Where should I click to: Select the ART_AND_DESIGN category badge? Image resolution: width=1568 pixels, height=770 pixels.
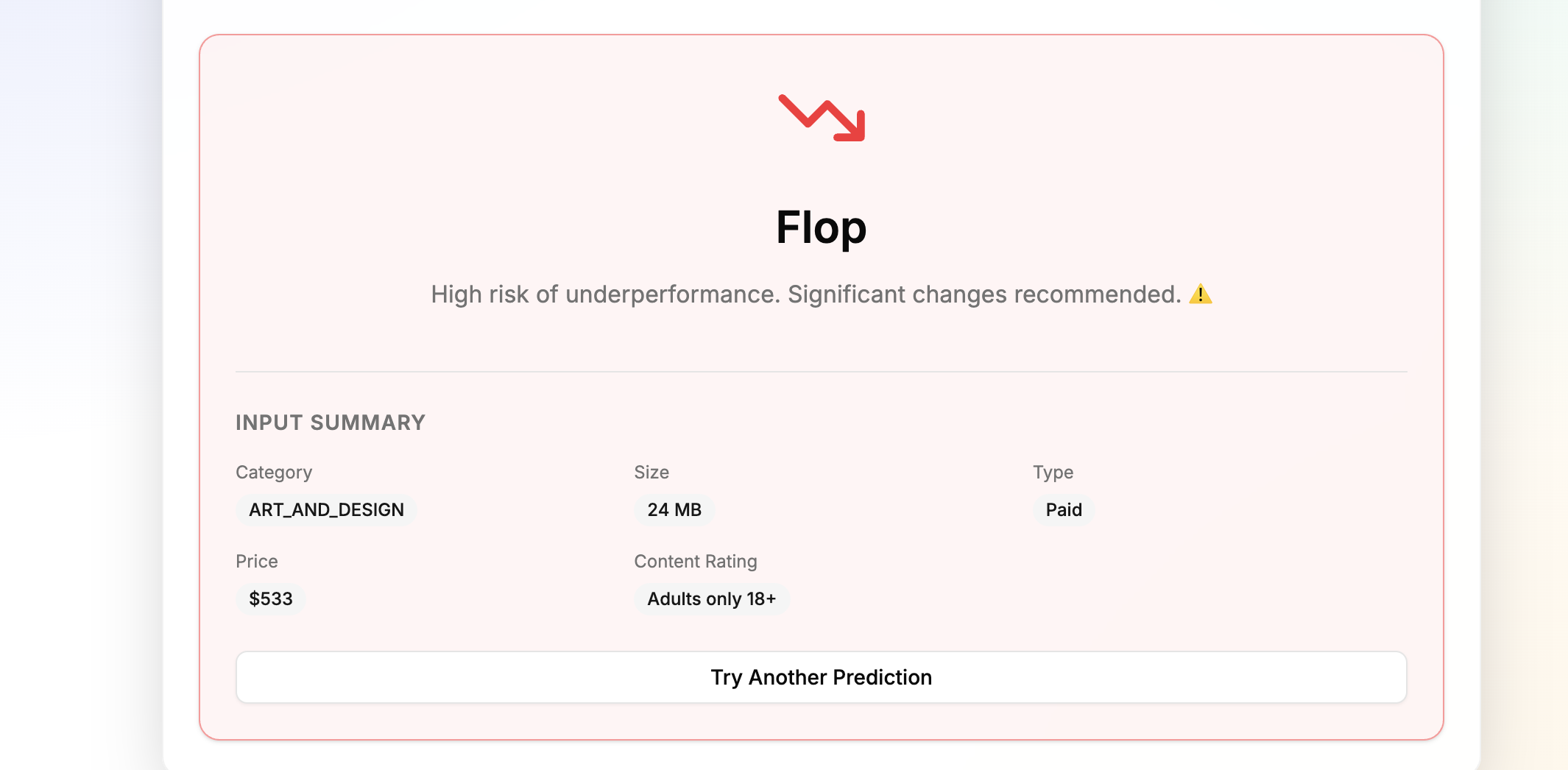click(x=326, y=510)
